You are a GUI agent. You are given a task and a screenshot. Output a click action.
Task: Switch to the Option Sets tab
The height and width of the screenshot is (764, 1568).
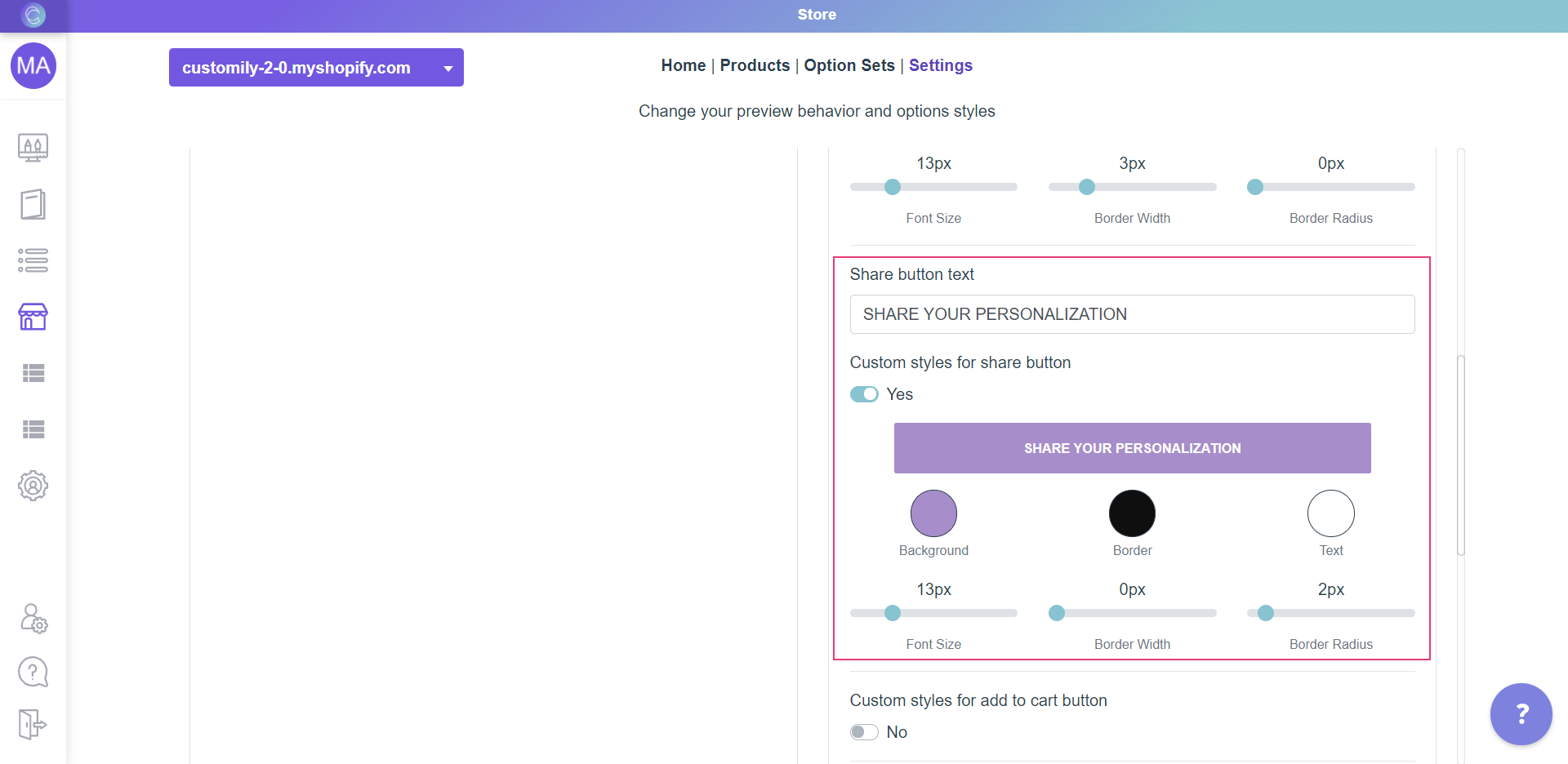pyautogui.click(x=849, y=65)
